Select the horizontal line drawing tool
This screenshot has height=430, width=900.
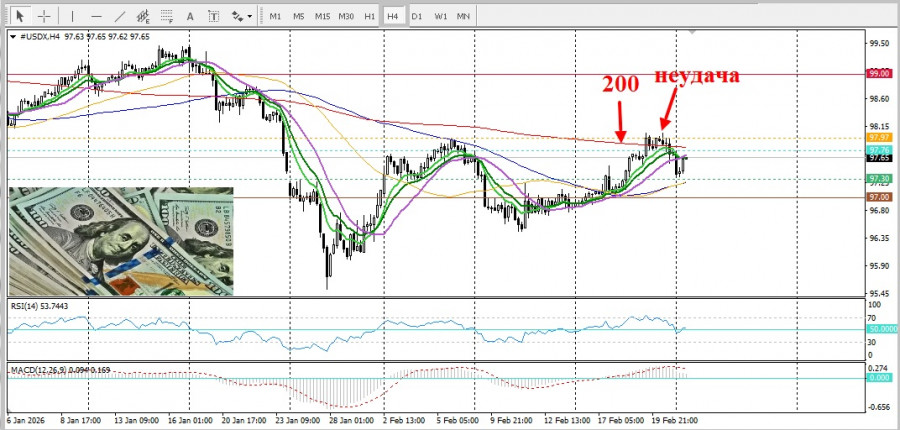96,16
